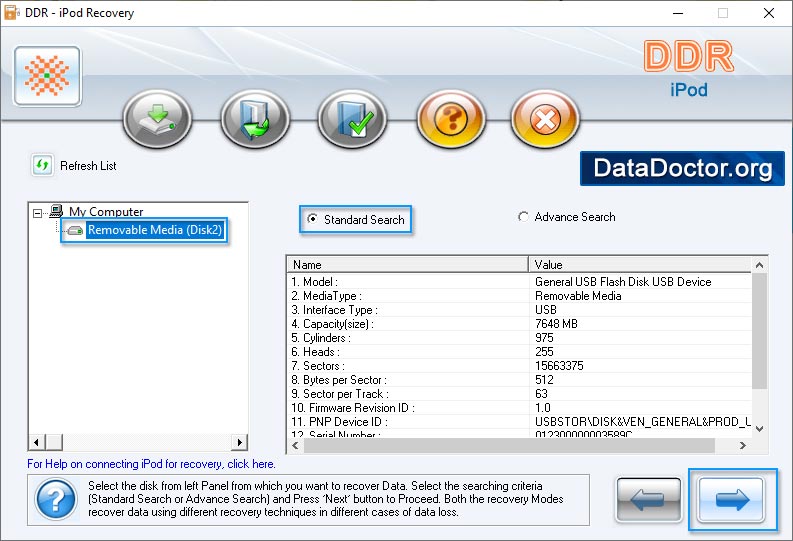Click the DDR app icon in title bar
793x541 pixels.
click(11, 13)
